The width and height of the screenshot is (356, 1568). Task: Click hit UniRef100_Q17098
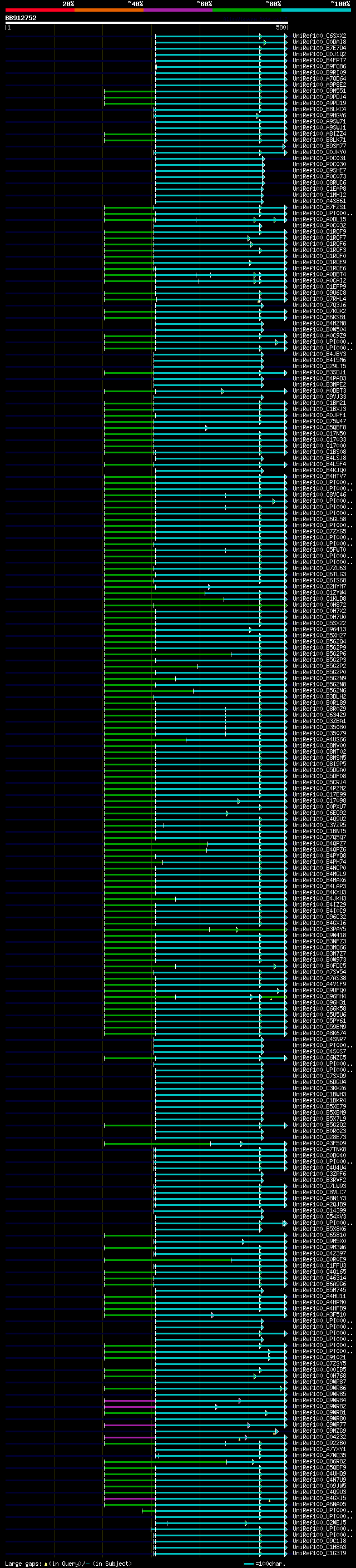click(x=319, y=800)
